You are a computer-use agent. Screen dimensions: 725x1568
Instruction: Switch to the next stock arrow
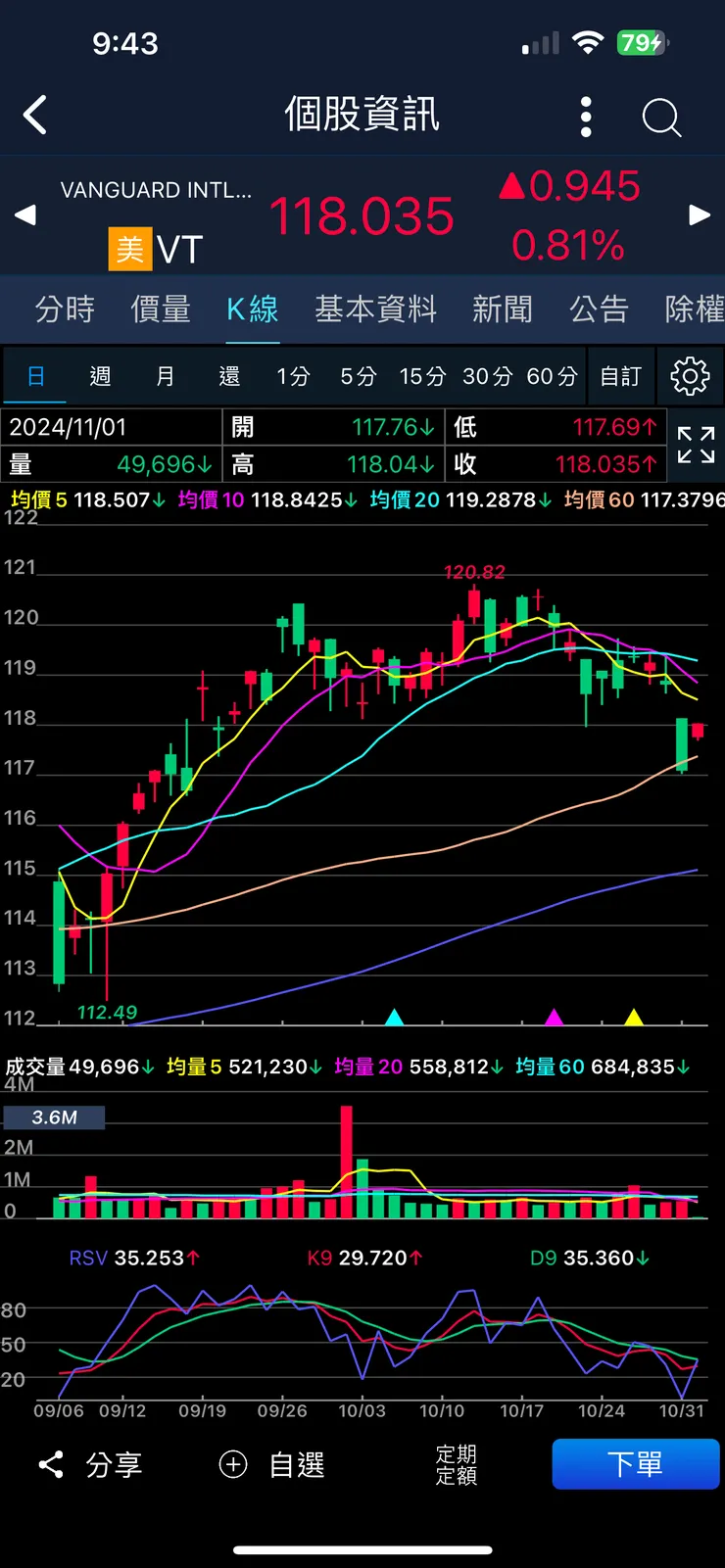pos(700,214)
